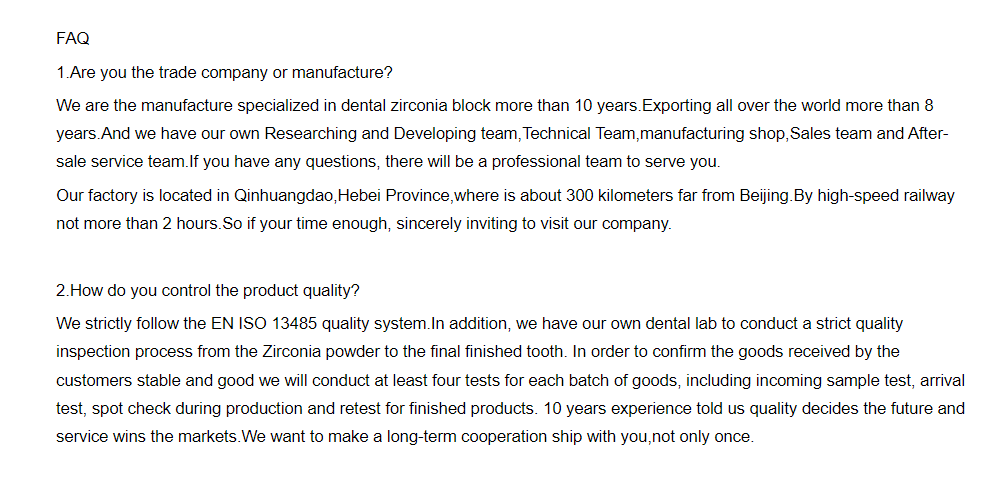Click the question "How do you control the product quality?"
Viewport: 1006px width, 485px height.
pyautogui.click(x=207, y=291)
